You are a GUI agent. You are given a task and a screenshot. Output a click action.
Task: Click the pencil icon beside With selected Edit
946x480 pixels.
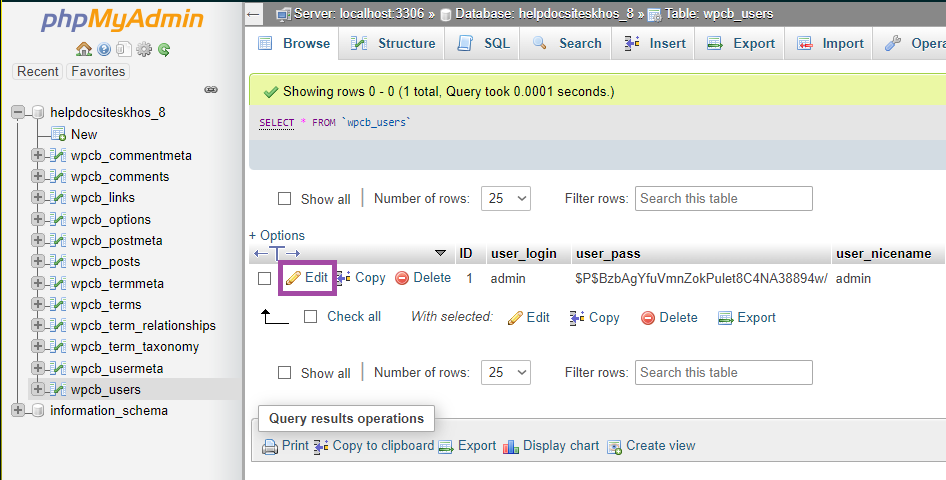pos(515,318)
